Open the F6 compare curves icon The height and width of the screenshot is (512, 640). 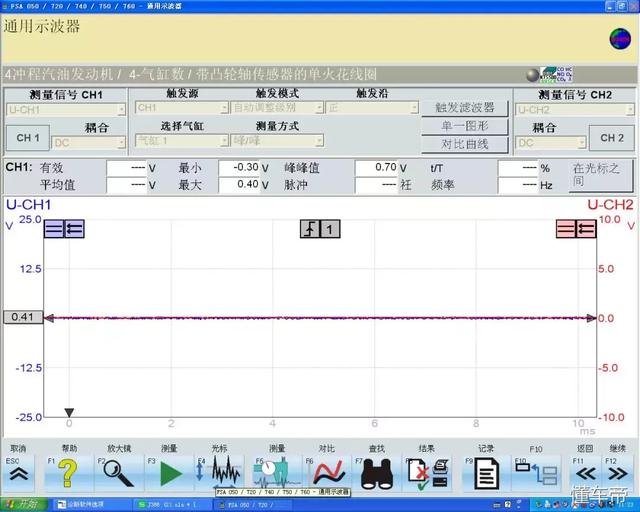pos(329,474)
